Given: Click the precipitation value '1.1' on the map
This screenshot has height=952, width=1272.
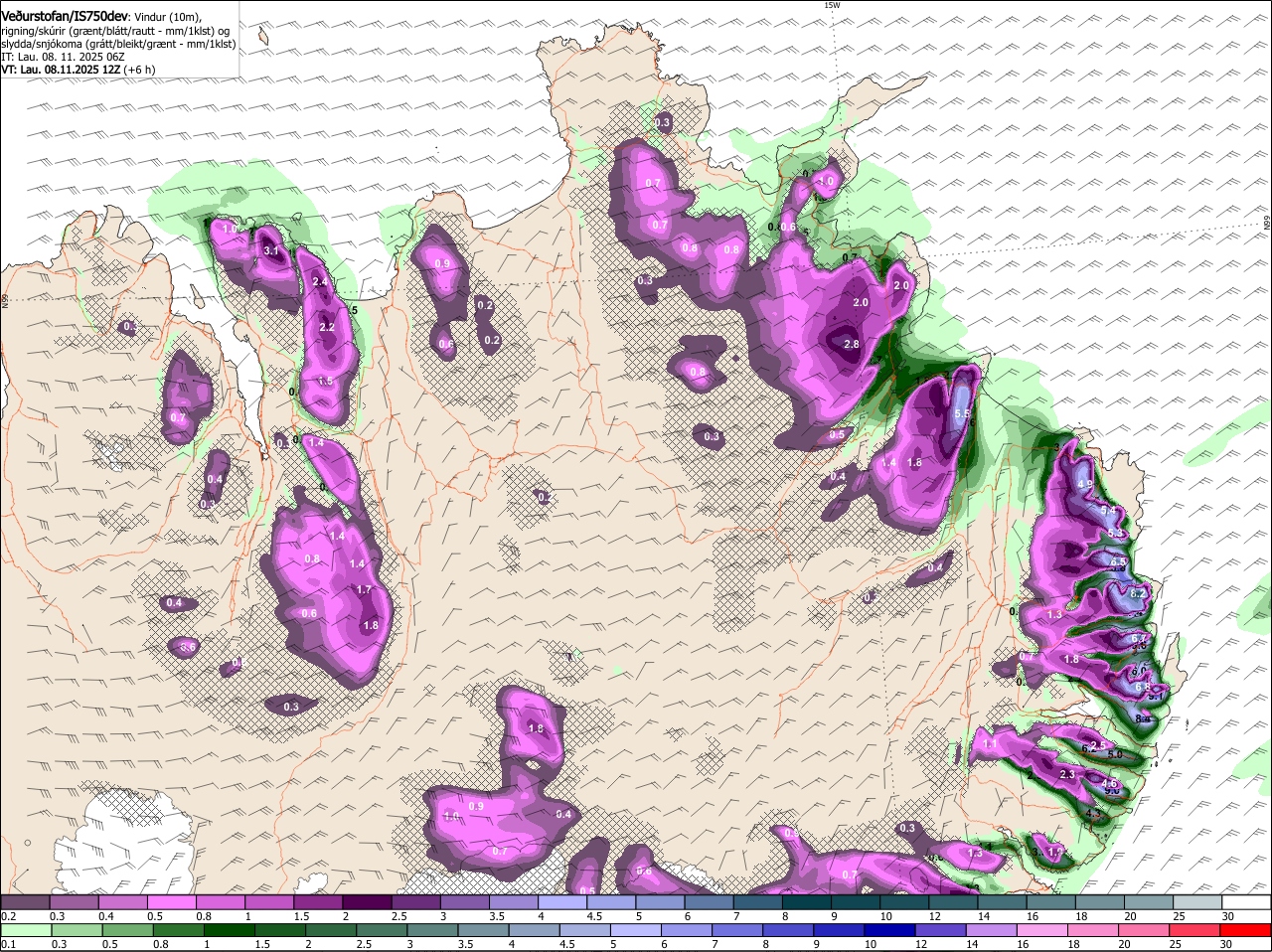Looking at the screenshot, I should [990, 743].
